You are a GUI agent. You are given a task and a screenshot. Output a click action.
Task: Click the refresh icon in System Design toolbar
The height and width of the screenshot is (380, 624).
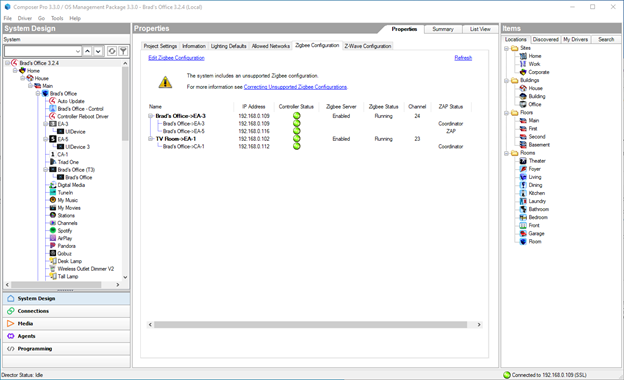click(x=112, y=51)
